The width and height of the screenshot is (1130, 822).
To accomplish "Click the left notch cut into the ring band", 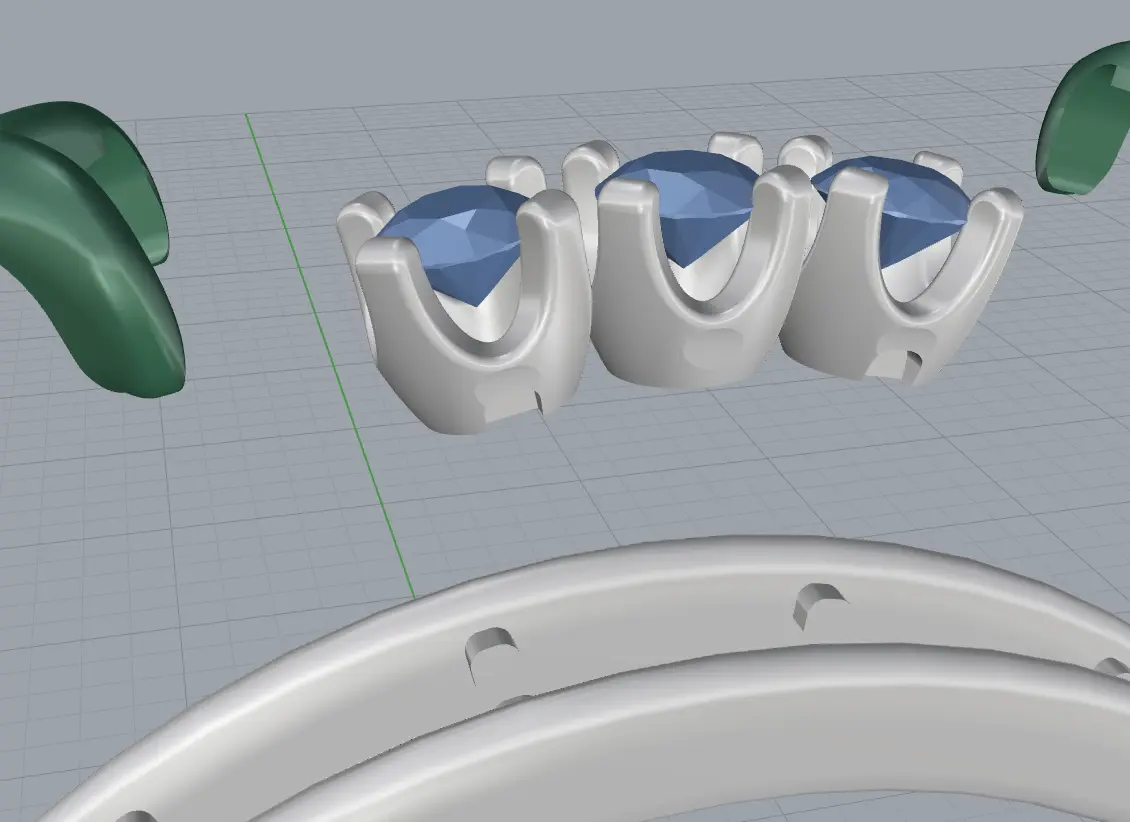I will tap(491, 651).
